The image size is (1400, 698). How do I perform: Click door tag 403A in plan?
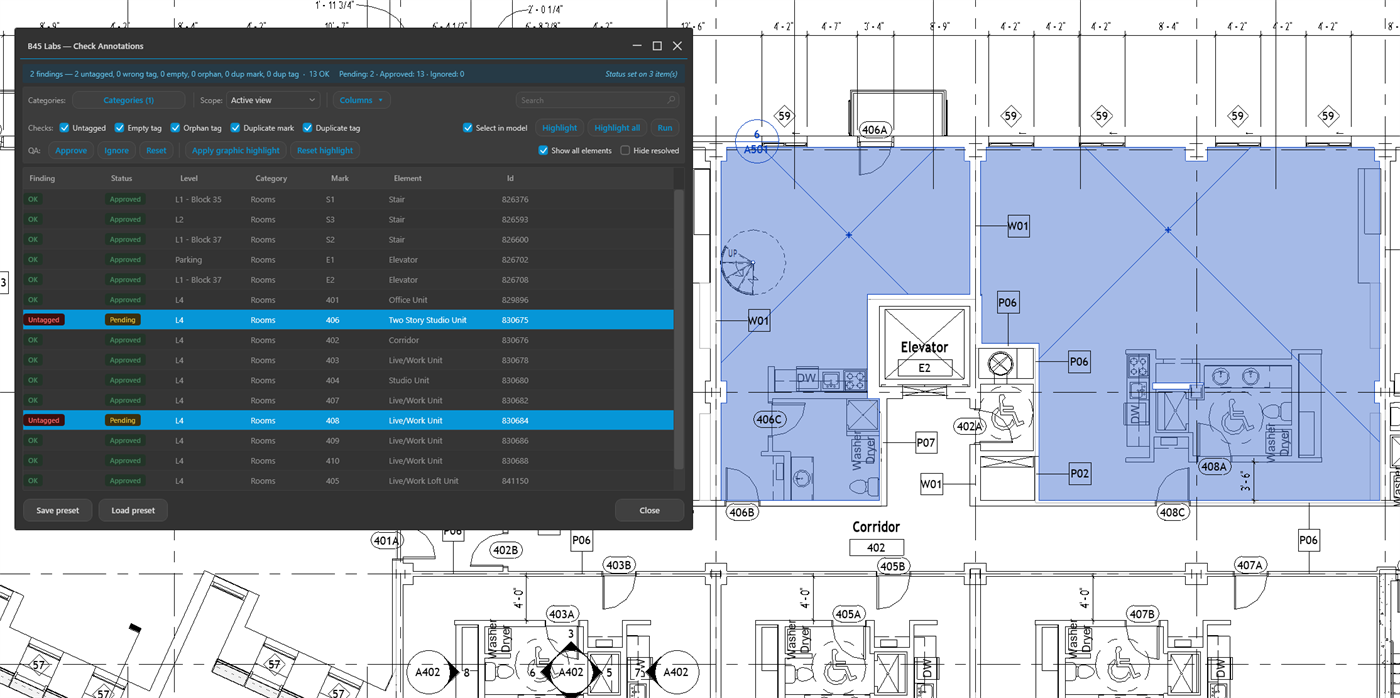pyautogui.click(x=561, y=614)
